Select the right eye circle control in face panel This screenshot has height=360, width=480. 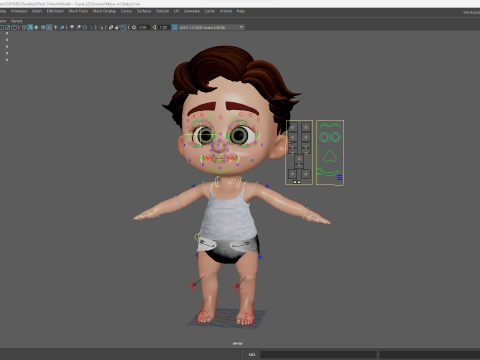(335, 137)
